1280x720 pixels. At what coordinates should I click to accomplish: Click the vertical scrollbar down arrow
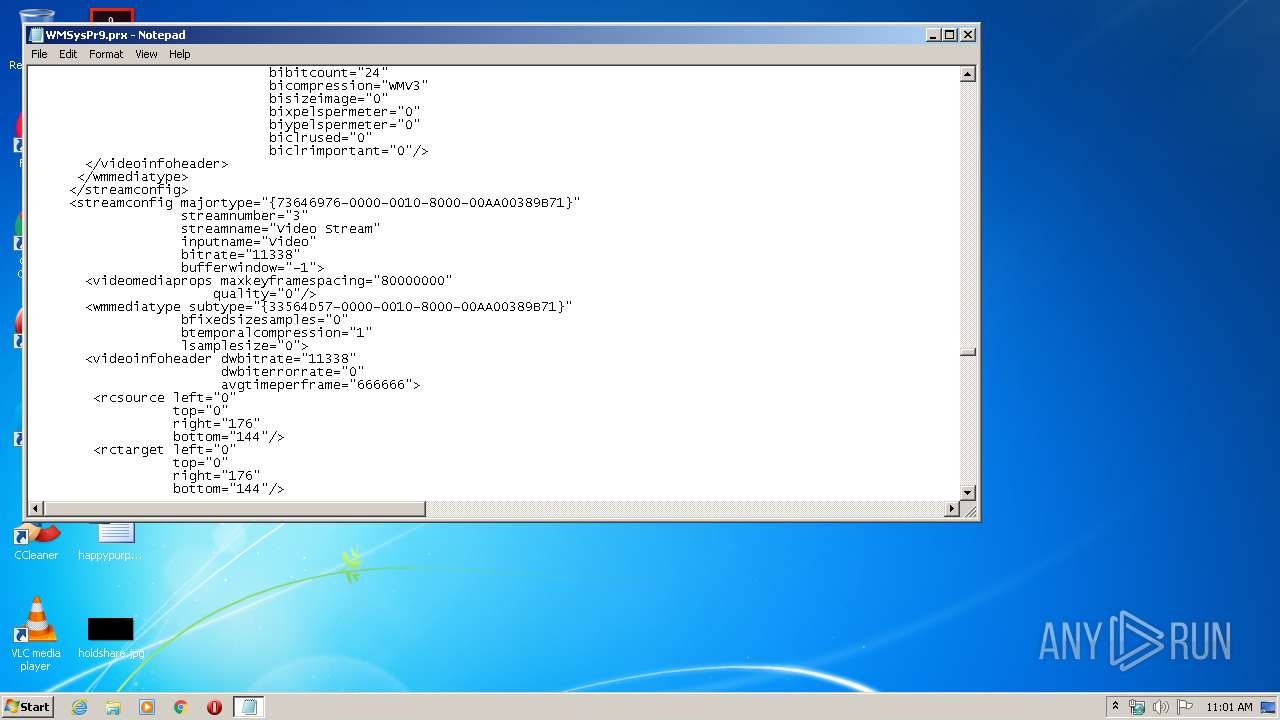coord(967,492)
